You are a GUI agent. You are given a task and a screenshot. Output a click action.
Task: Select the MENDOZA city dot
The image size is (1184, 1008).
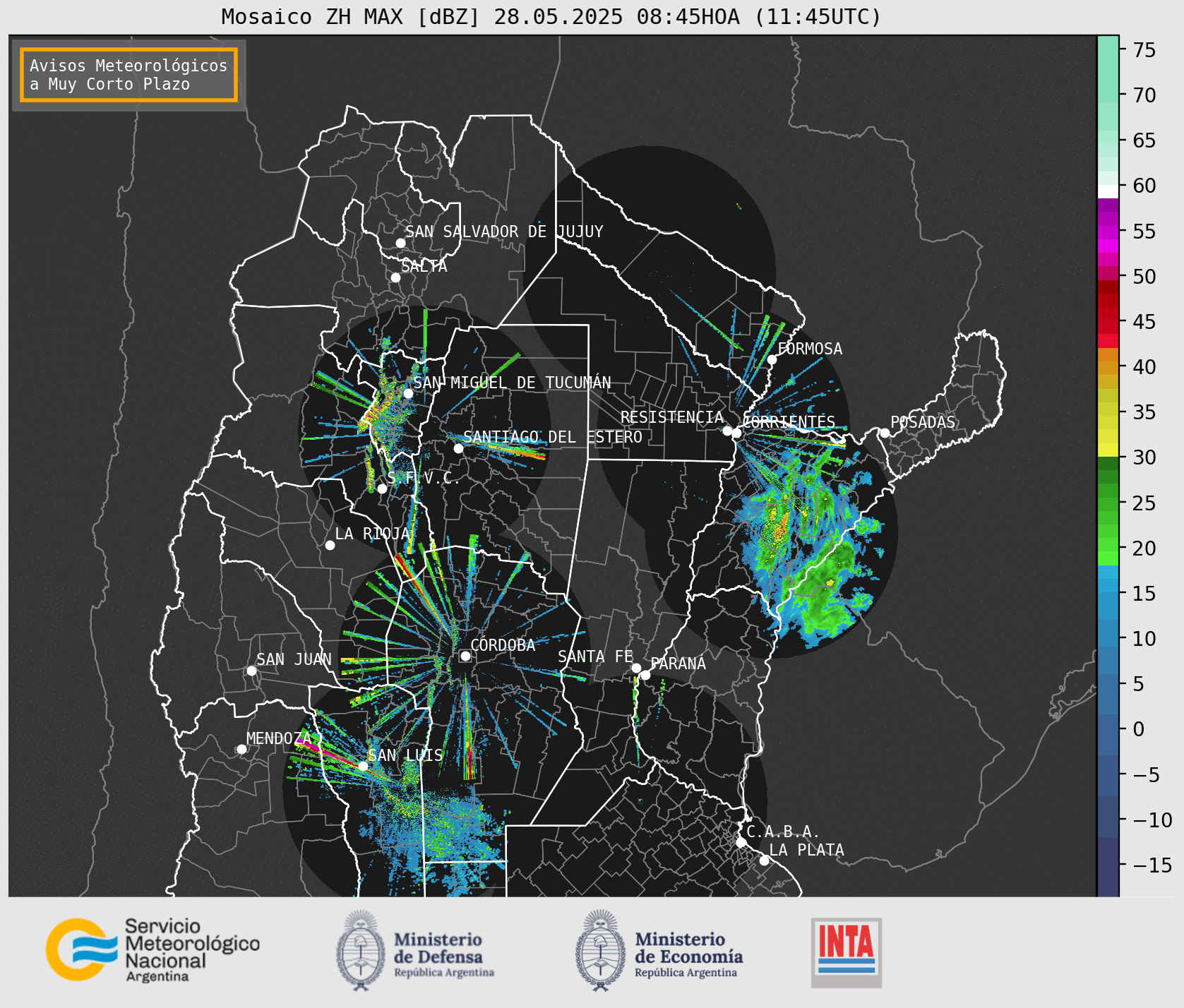(241, 749)
